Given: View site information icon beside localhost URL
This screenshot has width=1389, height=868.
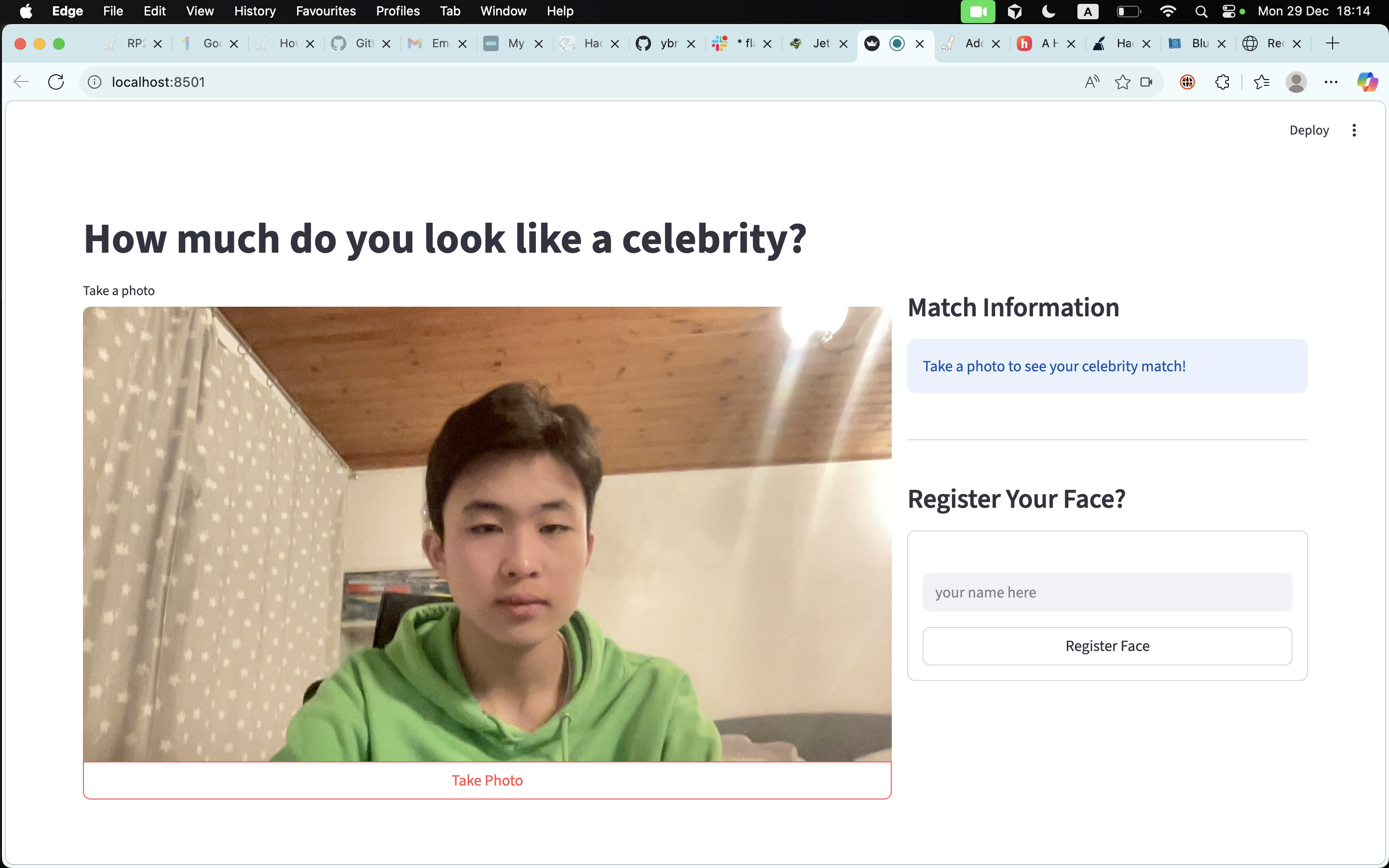Looking at the screenshot, I should 95,82.
